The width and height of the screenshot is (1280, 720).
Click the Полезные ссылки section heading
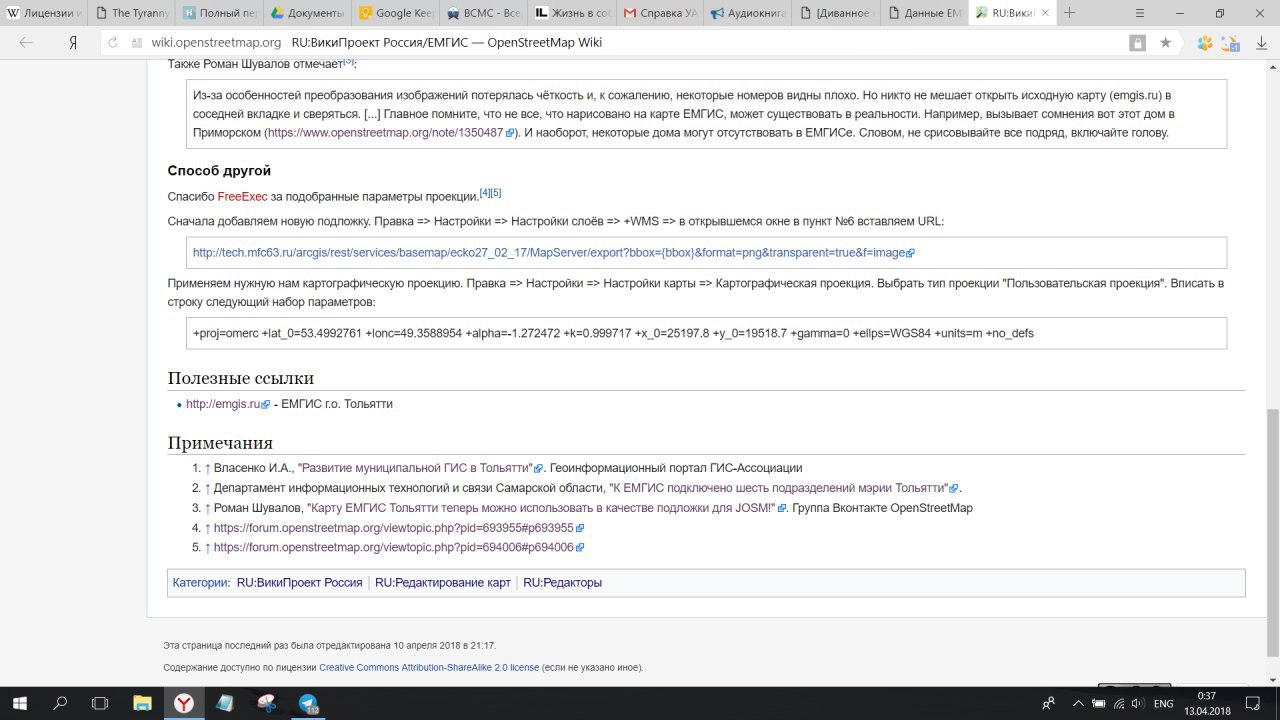coord(241,378)
